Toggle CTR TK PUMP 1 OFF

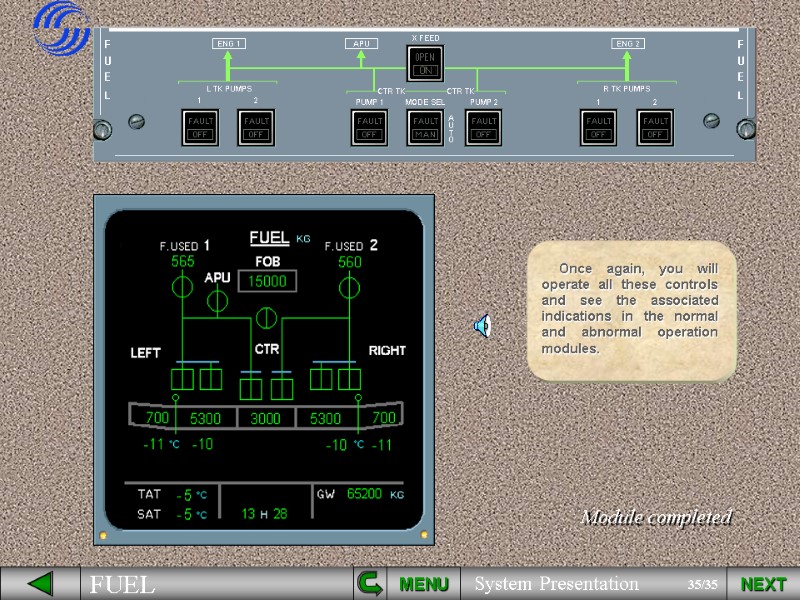tap(368, 128)
